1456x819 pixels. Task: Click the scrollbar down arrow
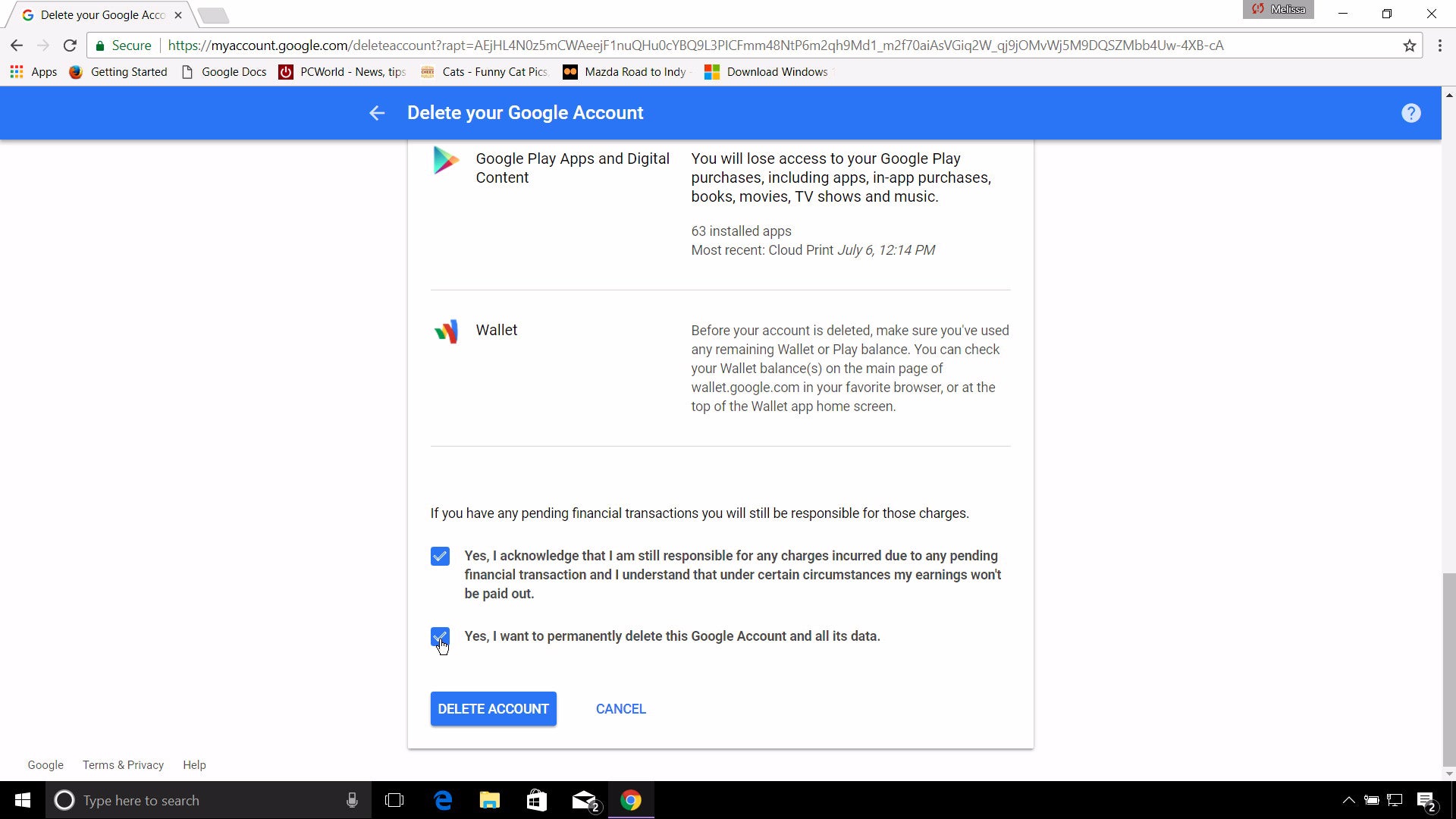pos(1449,774)
